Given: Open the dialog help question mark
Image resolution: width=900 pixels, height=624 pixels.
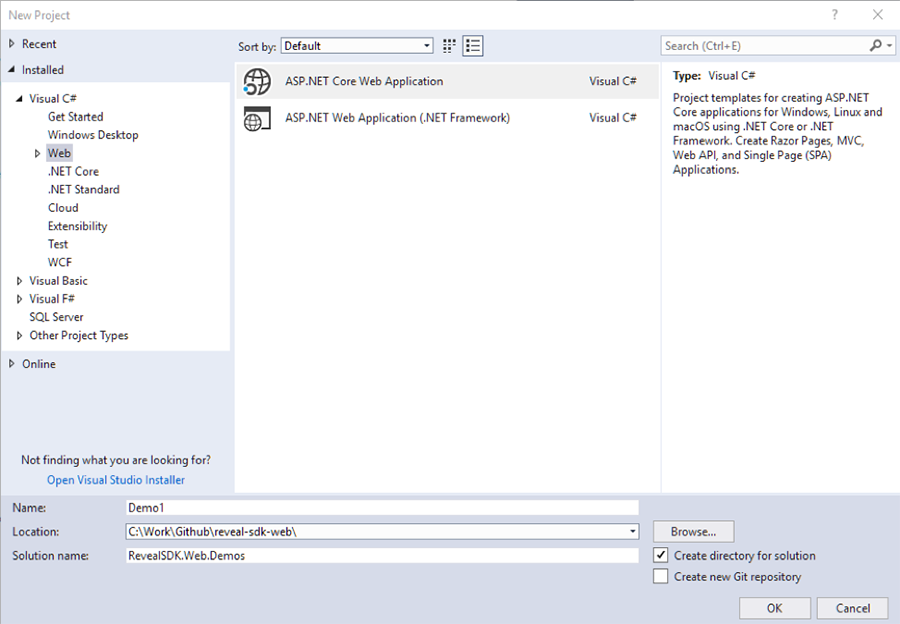Looking at the screenshot, I should tap(834, 15).
